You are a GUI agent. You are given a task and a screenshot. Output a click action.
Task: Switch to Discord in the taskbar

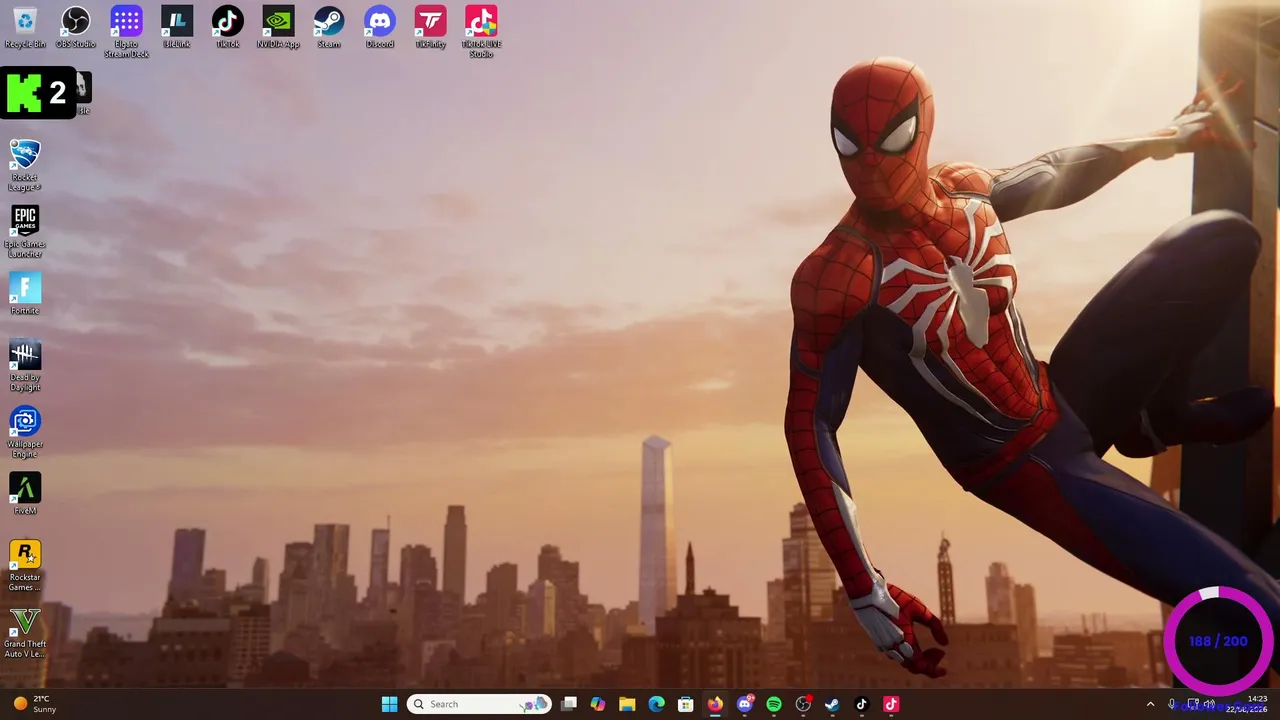pyautogui.click(x=744, y=704)
